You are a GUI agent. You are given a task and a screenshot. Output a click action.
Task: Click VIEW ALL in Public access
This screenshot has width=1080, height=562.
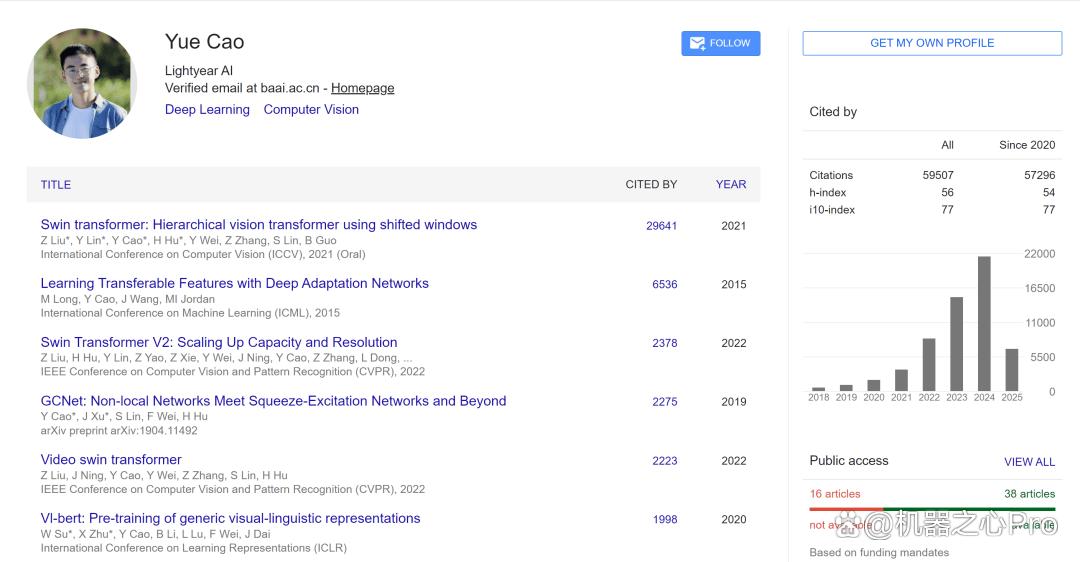click(1029, 462)
